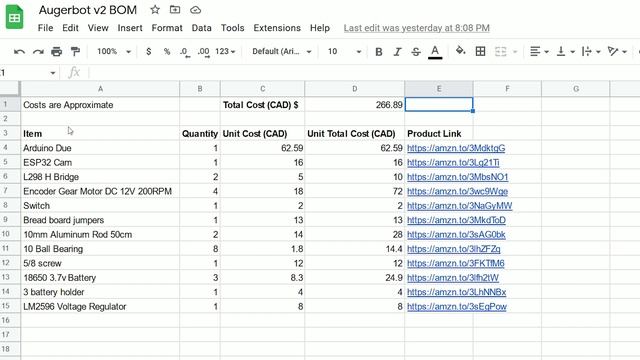Open the Bread board jumpers product link
The width and height of the screenshot is (640, 360).
(456, 220)
